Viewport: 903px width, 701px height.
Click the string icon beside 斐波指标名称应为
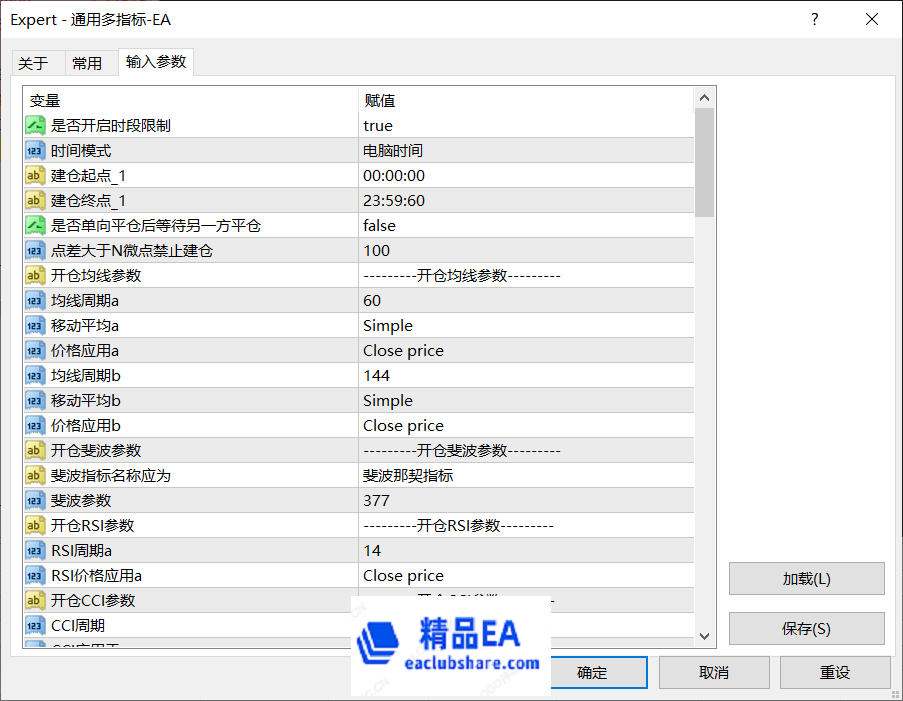[36, 475]
